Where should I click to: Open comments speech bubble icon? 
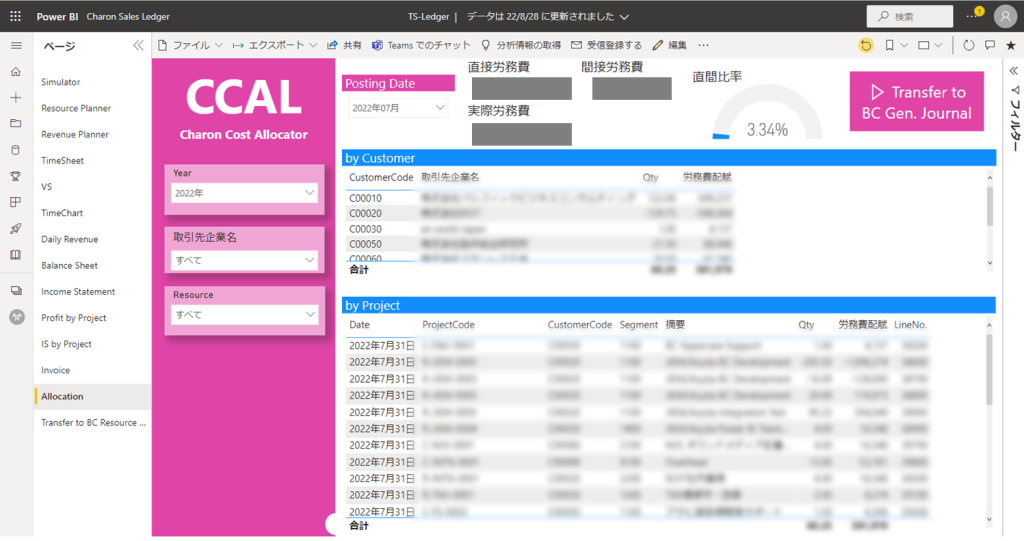990,45
